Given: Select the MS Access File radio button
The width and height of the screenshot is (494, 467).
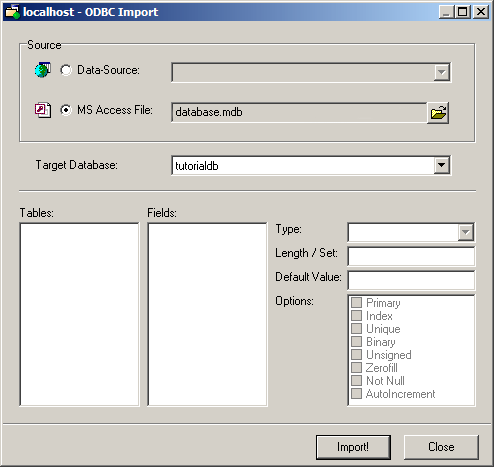Looking at the screenshot, I should click(66, 110).
